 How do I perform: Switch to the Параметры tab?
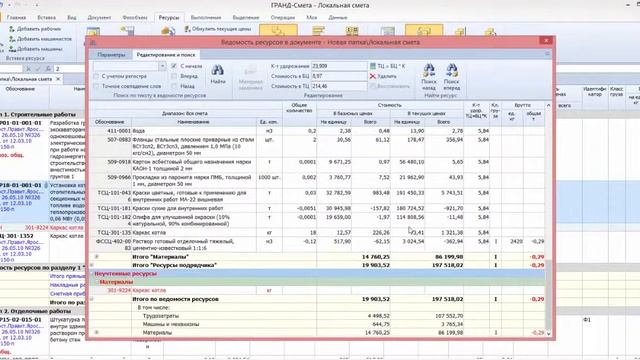(x=111, y=55)
